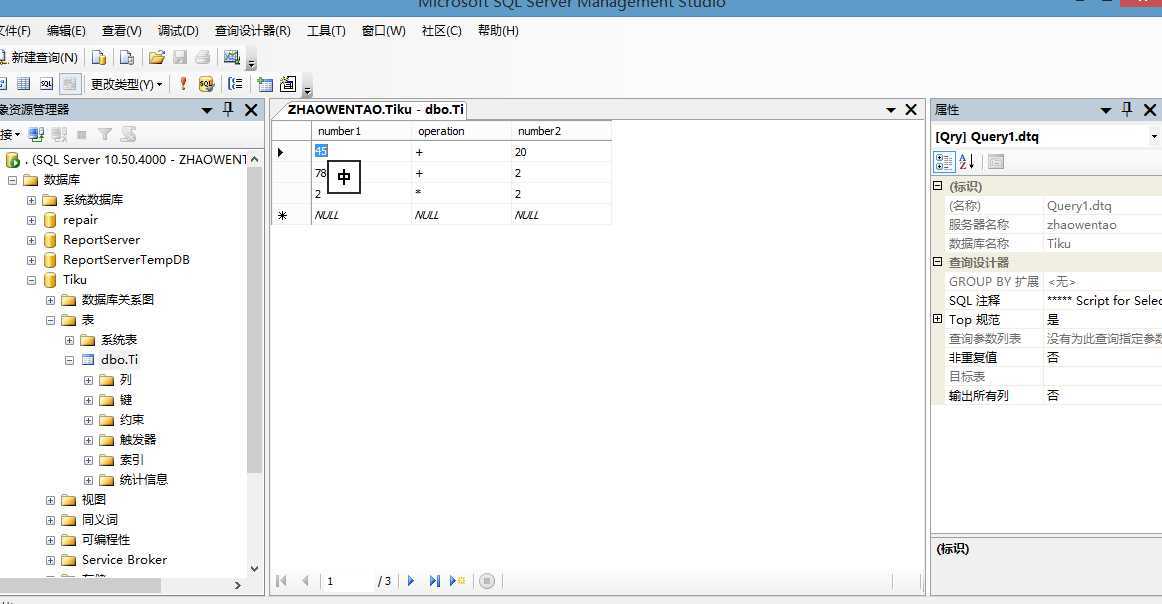The height and width of the screenshot is (604, 1162).
Task: Click the Add Table icon
Action: (265, 84)
